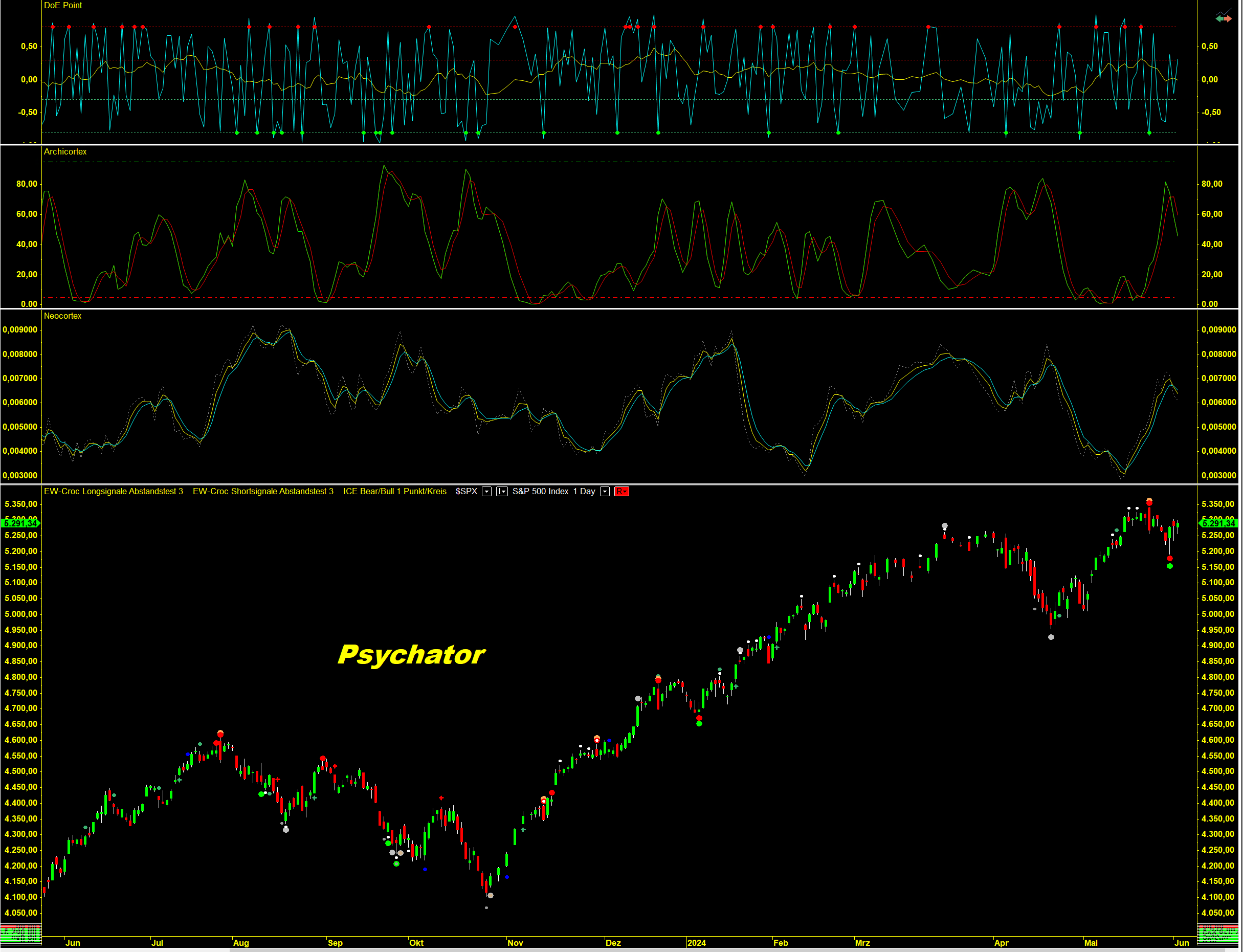Select the Neocortex indicator label

tap(62, 316)
